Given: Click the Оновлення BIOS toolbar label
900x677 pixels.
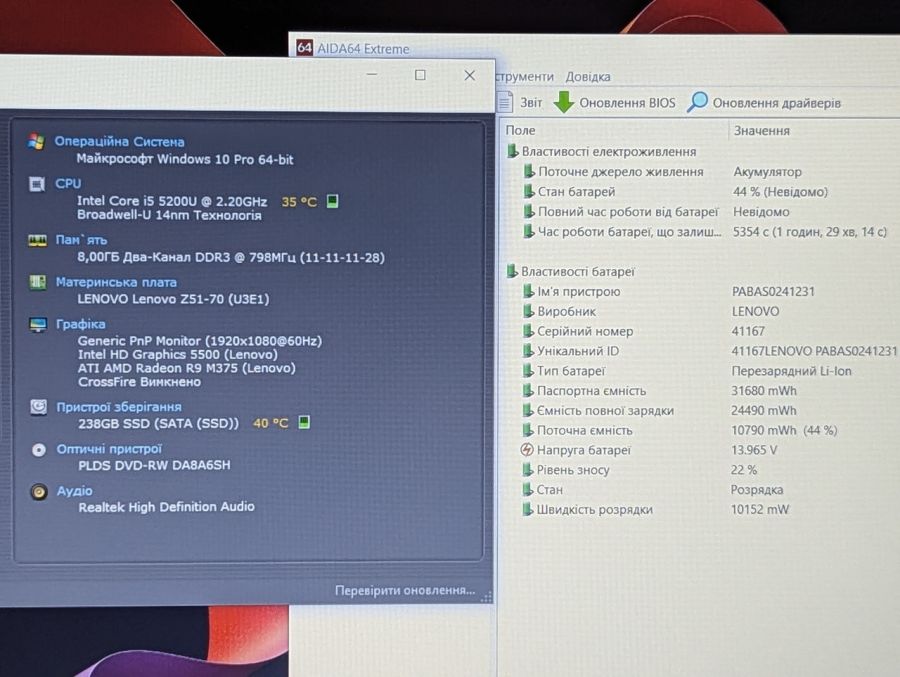Looking at the screenshot, I should coord(627,103).
